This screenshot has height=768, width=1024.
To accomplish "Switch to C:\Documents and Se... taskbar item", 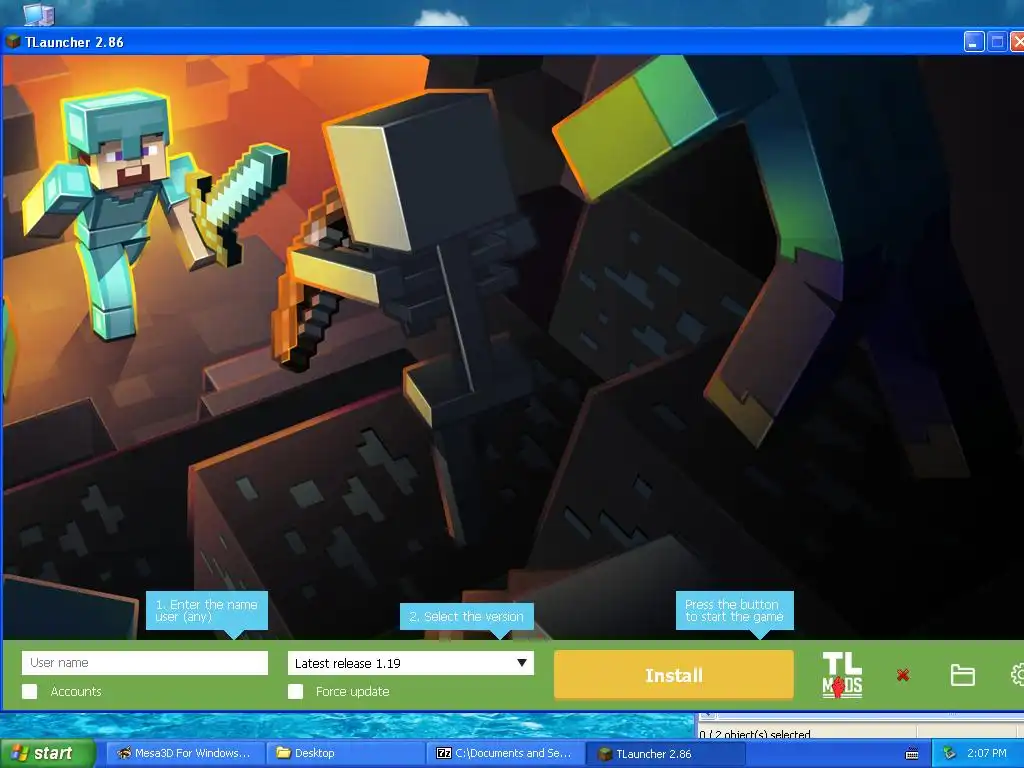I will (x=505, y=754).
